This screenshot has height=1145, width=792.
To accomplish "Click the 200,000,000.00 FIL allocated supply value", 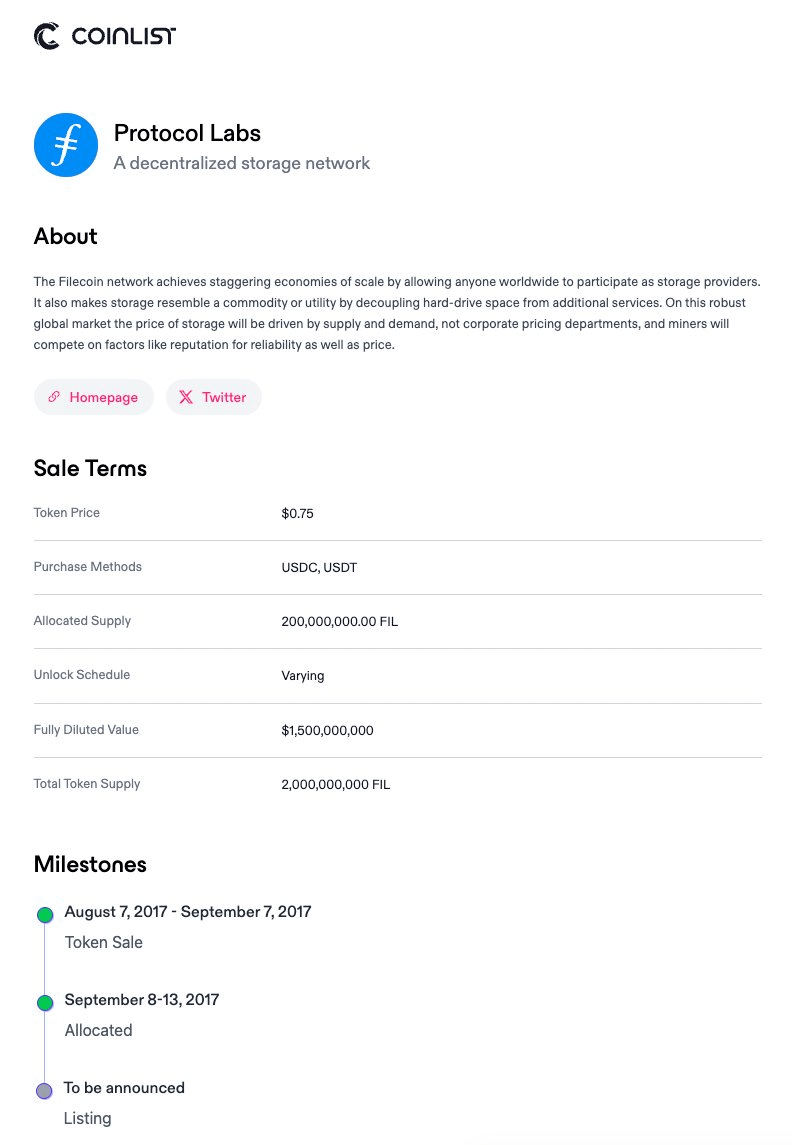I will 339,622.
